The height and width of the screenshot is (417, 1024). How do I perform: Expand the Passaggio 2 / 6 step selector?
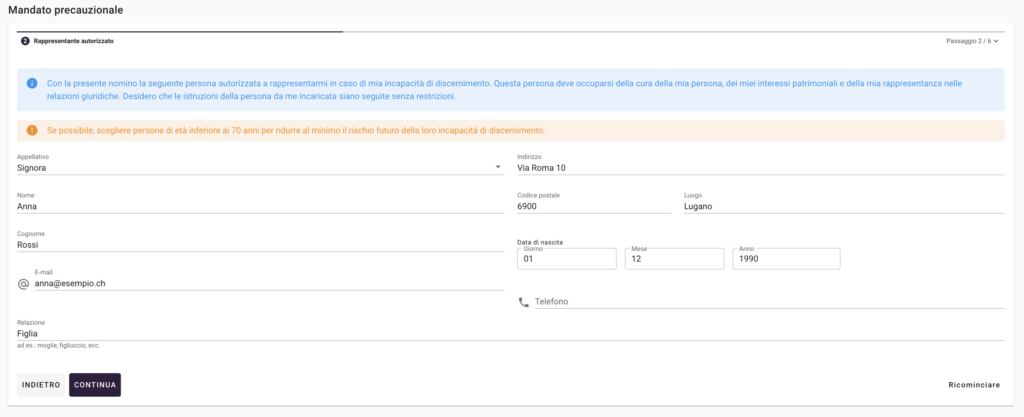click(972, 41)
